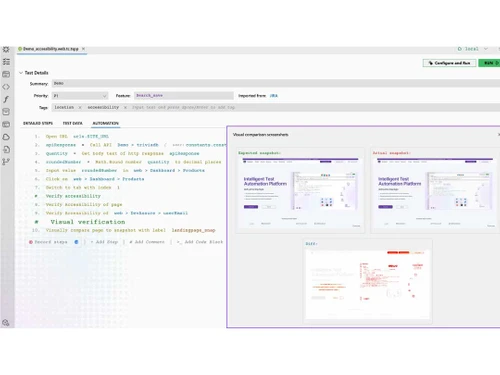The width and height of the screenshot is (500, 375).
Task: Select step 2 'Call API' line
Action: click(x=136, y=145)
